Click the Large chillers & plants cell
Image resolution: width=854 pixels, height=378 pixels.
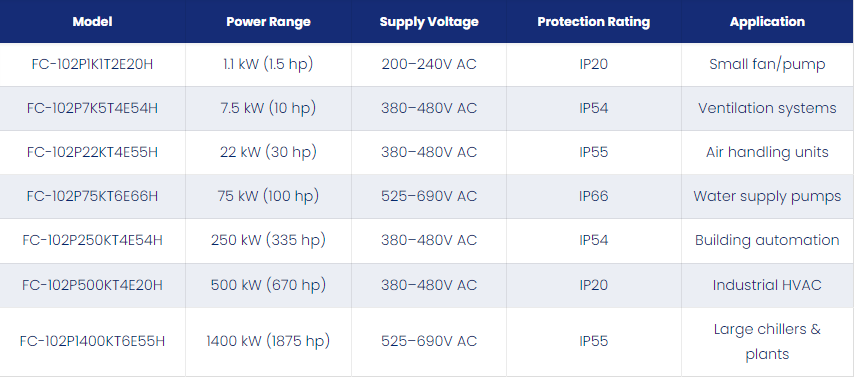(767, 342)
